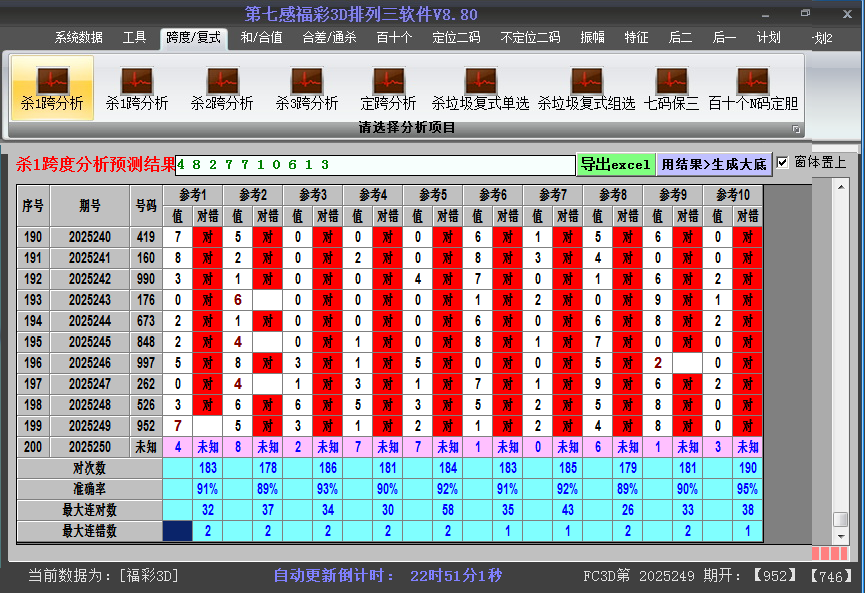
Task: Click the scrollbar down arrow
Action: pyautogui.click(x=841, y=536)
